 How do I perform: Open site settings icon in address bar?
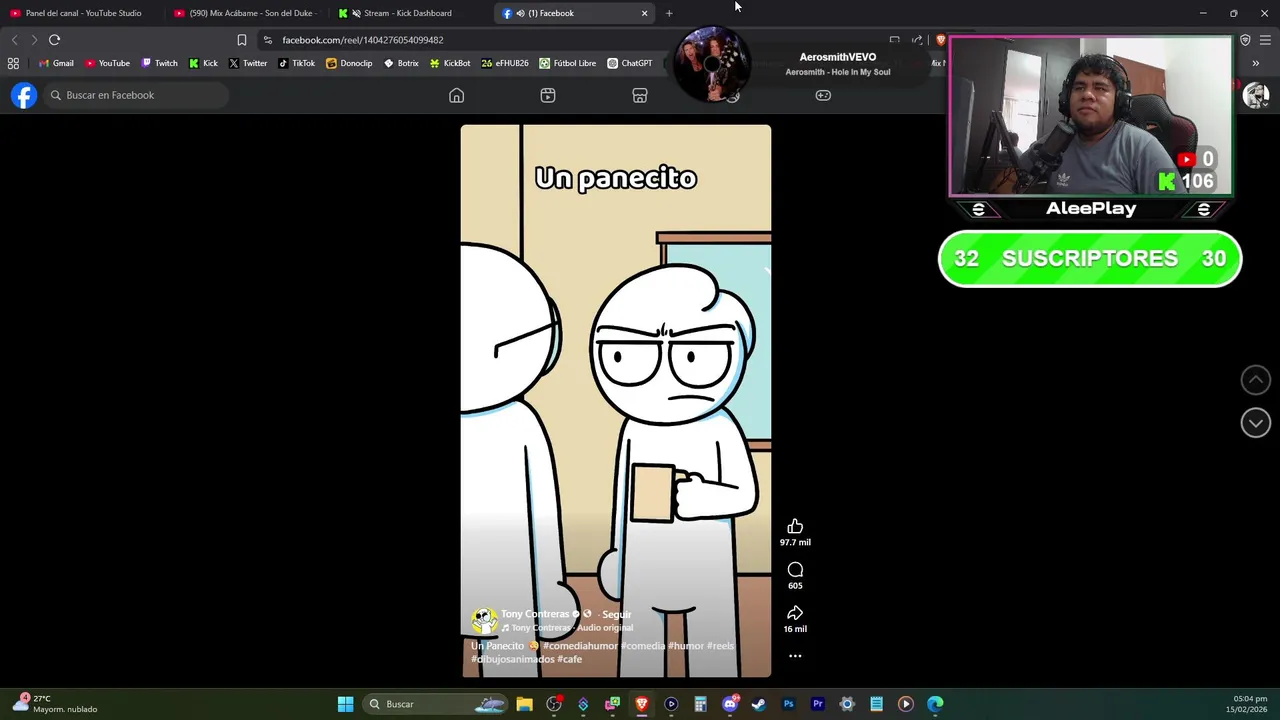(x=267, y=40)
